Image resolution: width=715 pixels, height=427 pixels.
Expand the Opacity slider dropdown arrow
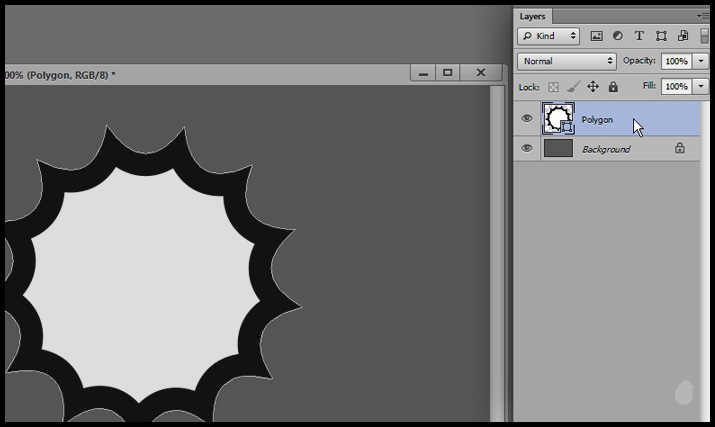click(x=701, y=61)
